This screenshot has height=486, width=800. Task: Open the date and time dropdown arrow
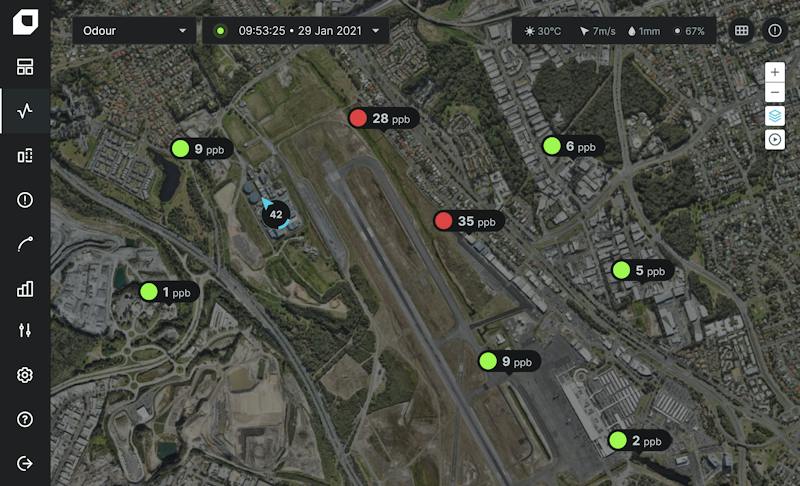click(x=376, y=31)
